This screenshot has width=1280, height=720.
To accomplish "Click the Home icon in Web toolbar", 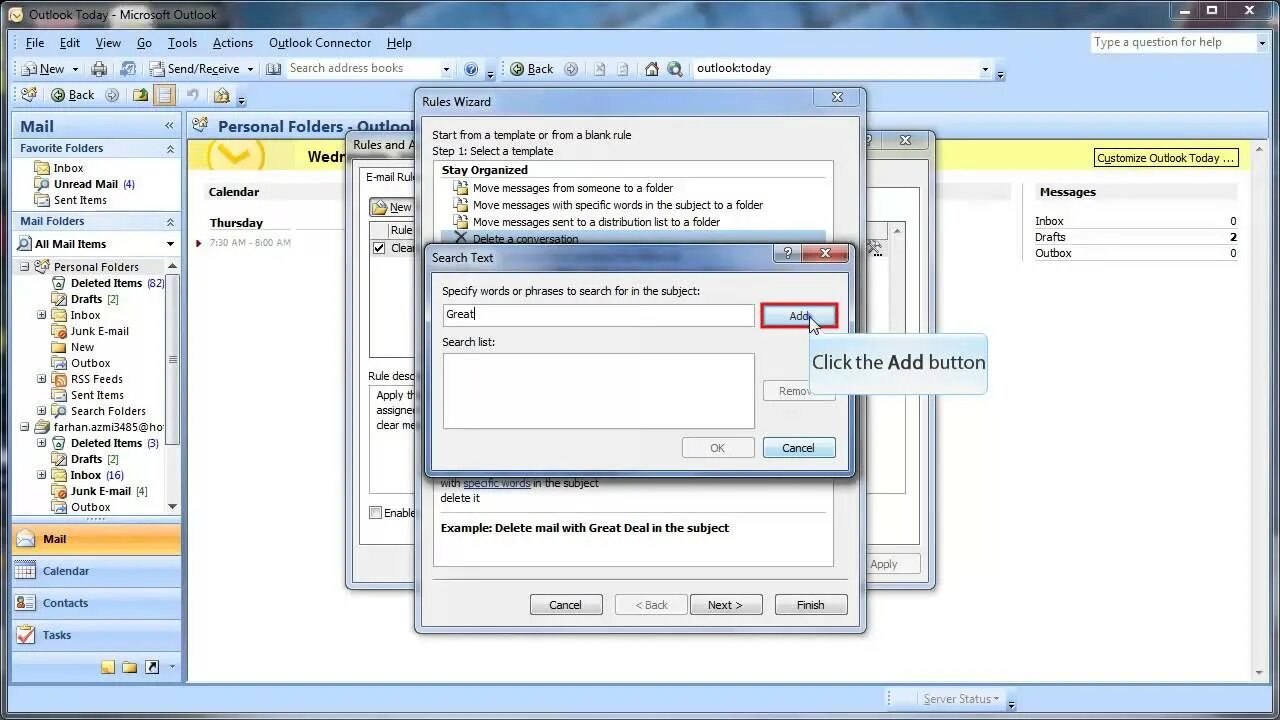I will click(652, 69).
